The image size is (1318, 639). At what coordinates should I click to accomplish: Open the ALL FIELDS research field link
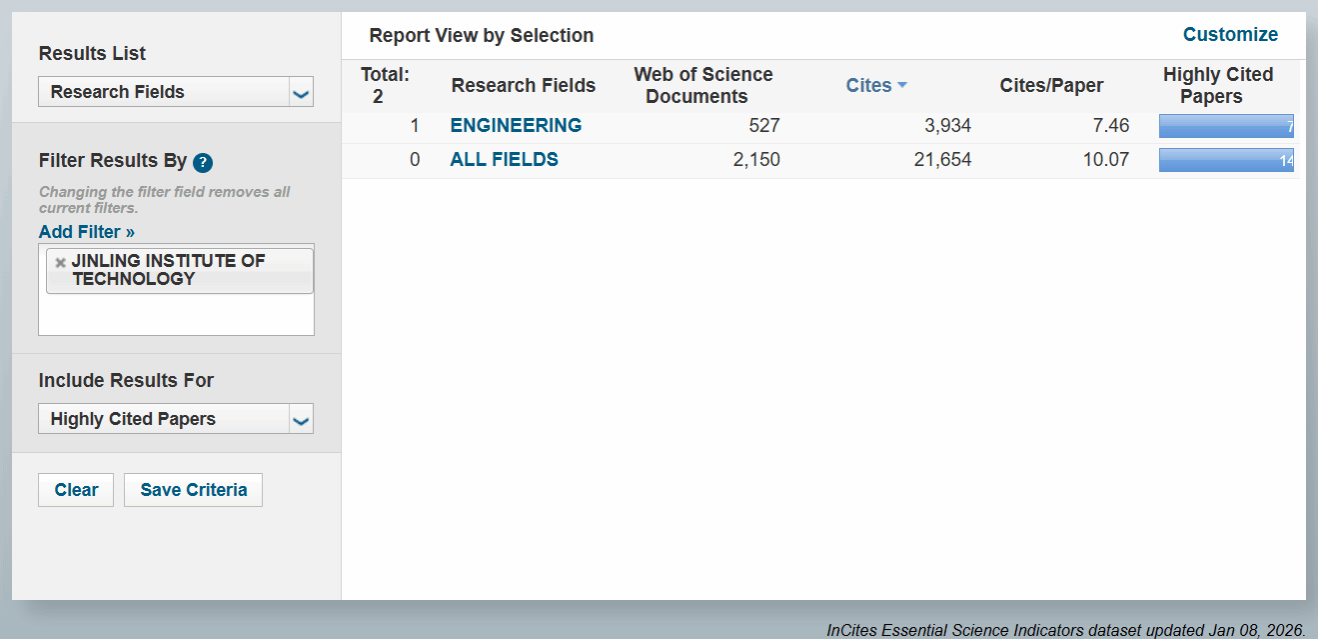click(504, 160)
